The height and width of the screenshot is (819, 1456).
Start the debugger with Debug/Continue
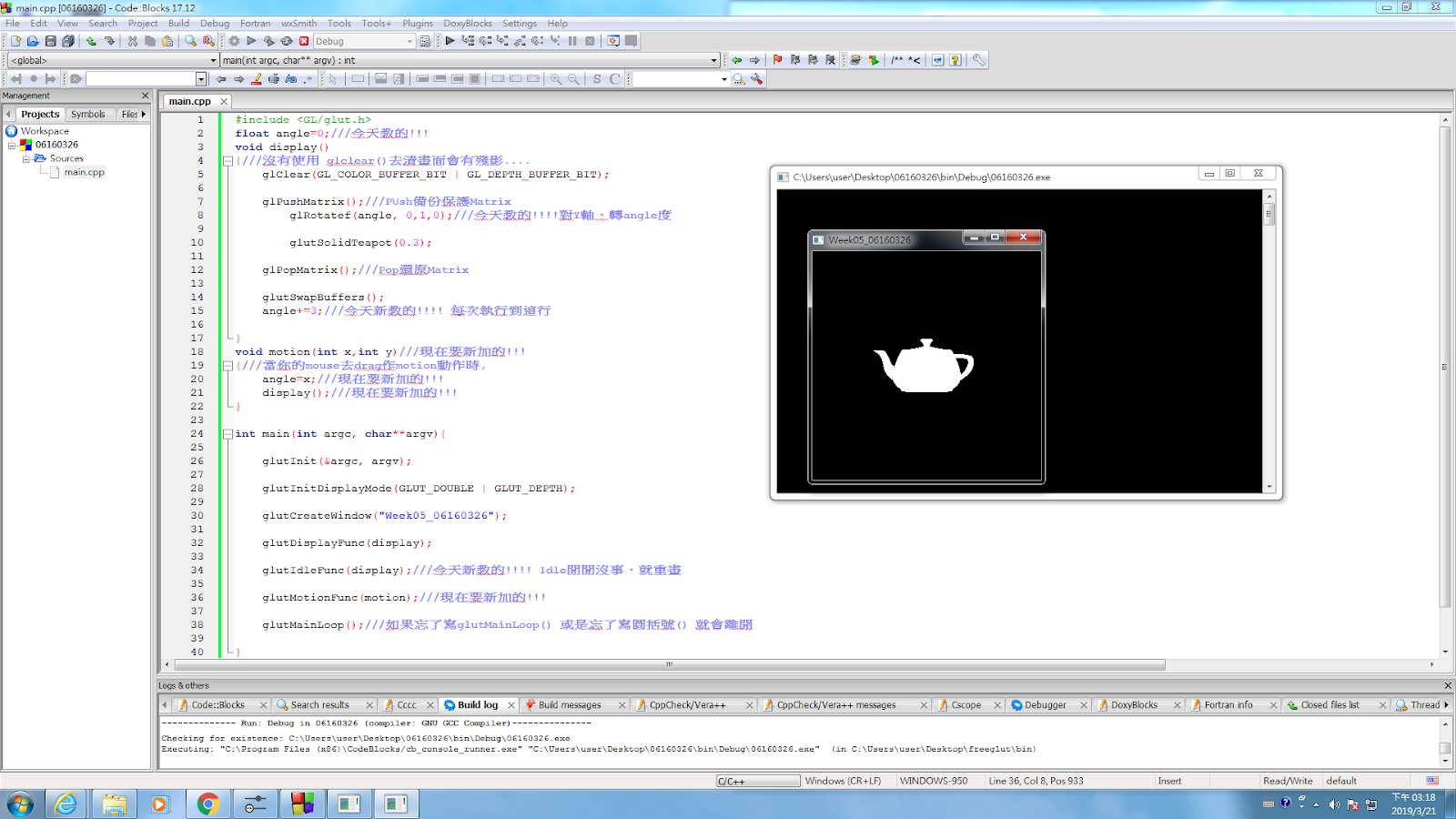pos(450,41)
